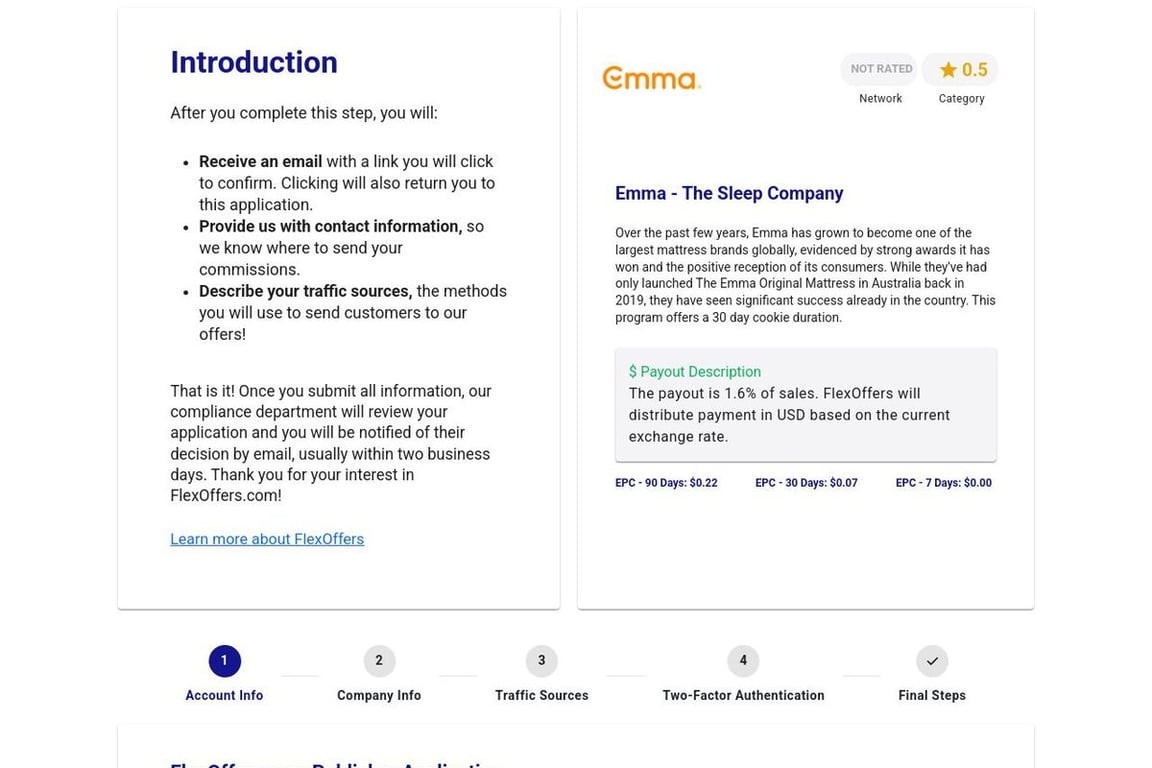
Task: Select step 3 Traffic Sources circle
Action: (541, 661)
